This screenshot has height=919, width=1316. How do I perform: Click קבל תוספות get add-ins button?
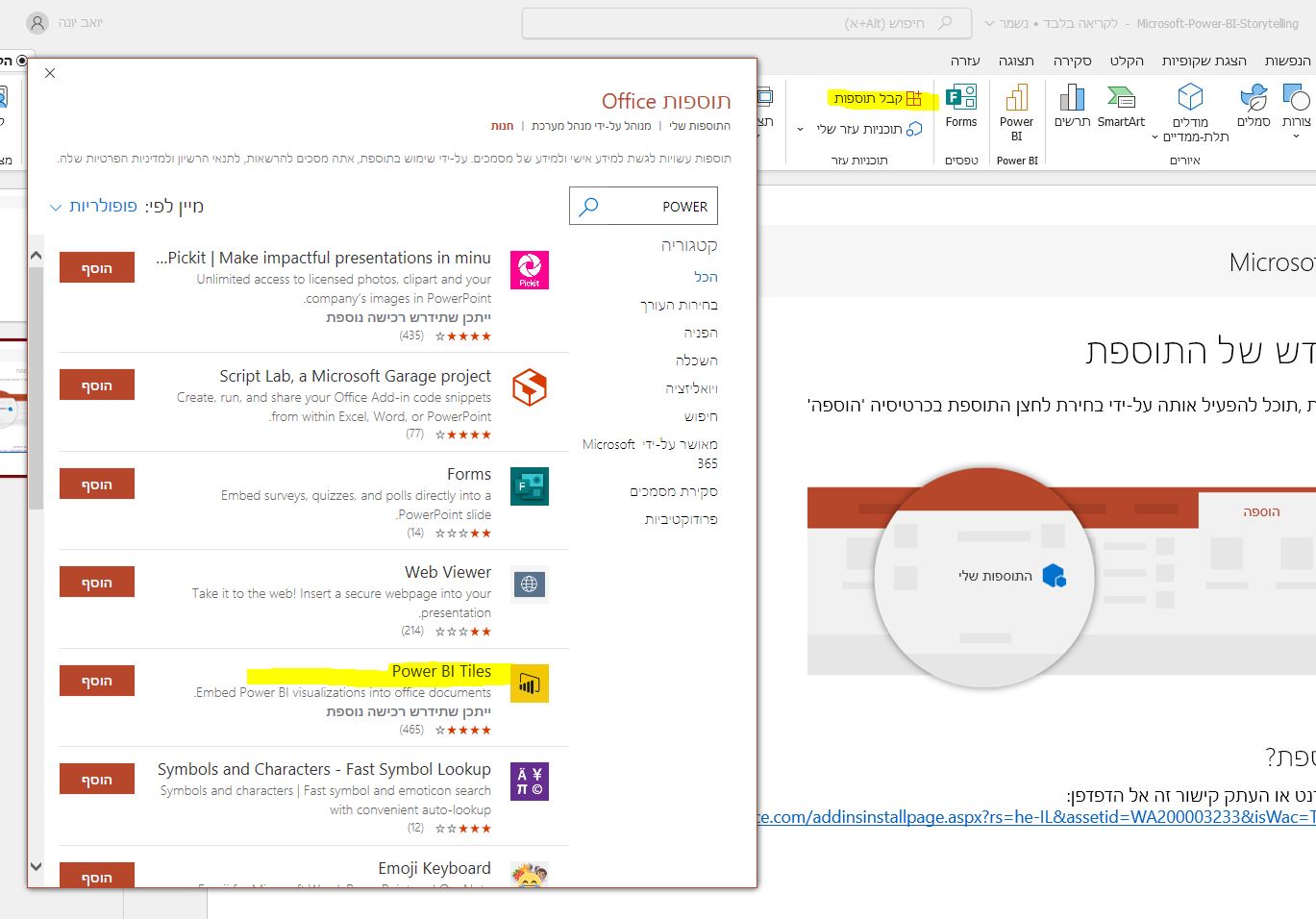[878, 98]
